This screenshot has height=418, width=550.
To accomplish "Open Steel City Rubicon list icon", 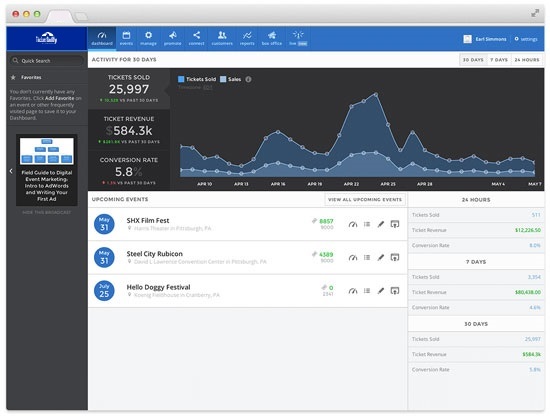I will point(367,257).
